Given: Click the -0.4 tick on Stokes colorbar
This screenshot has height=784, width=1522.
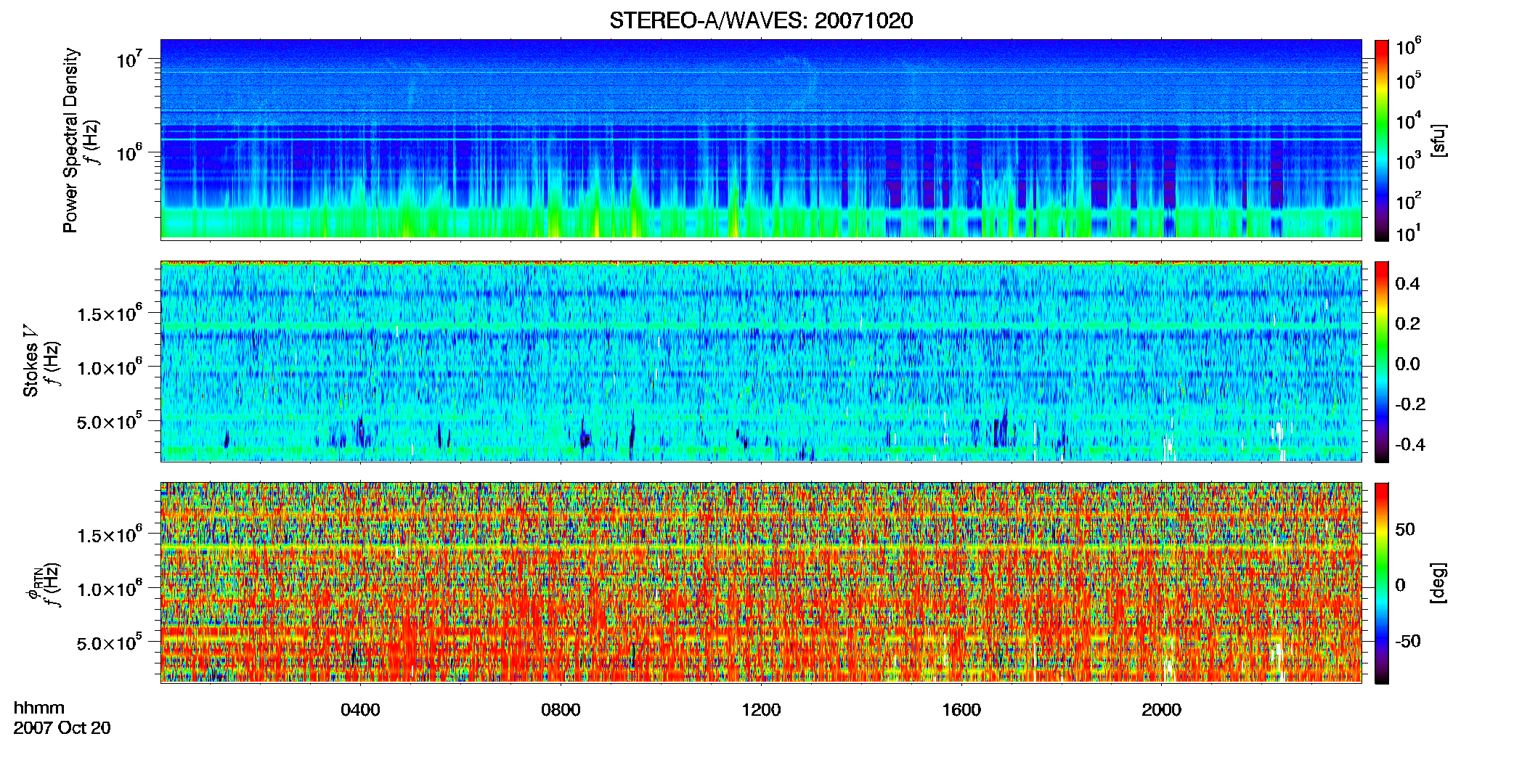Looking at the screenshot, I should click(1410, 444).
